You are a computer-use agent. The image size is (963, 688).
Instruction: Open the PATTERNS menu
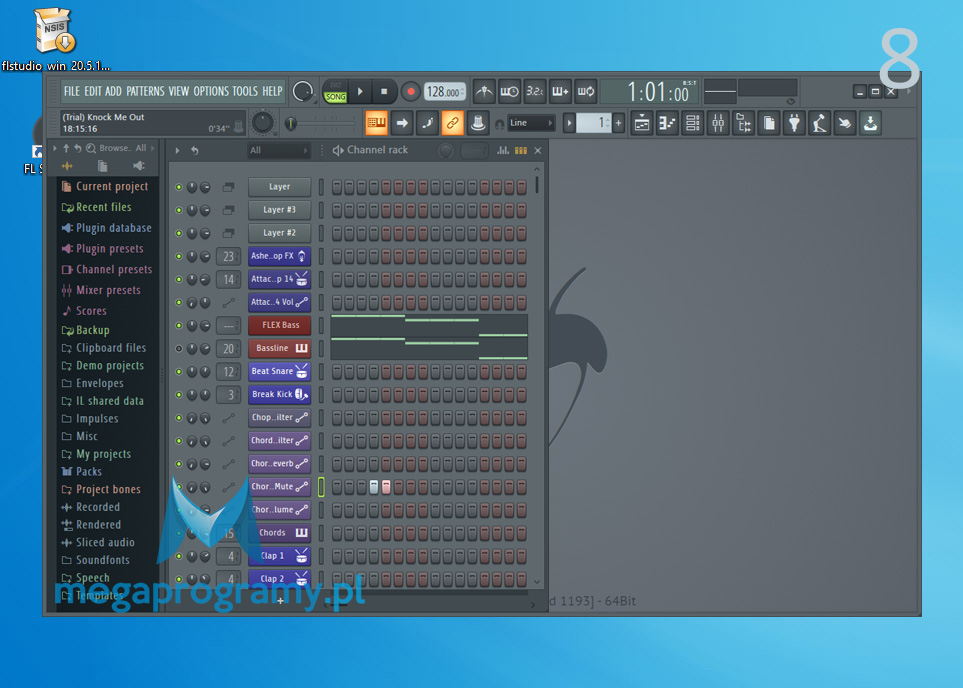pyautogui.click(x=146, y=92)
